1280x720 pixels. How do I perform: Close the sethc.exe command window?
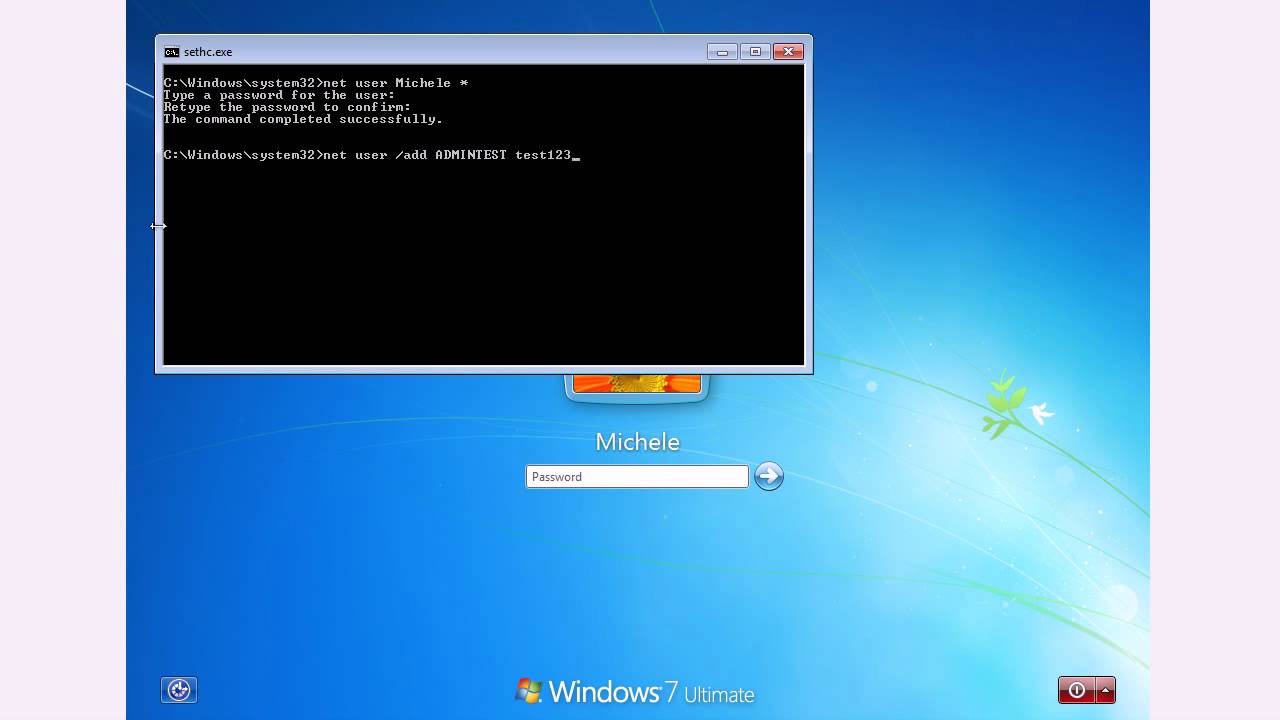(788, 52)
